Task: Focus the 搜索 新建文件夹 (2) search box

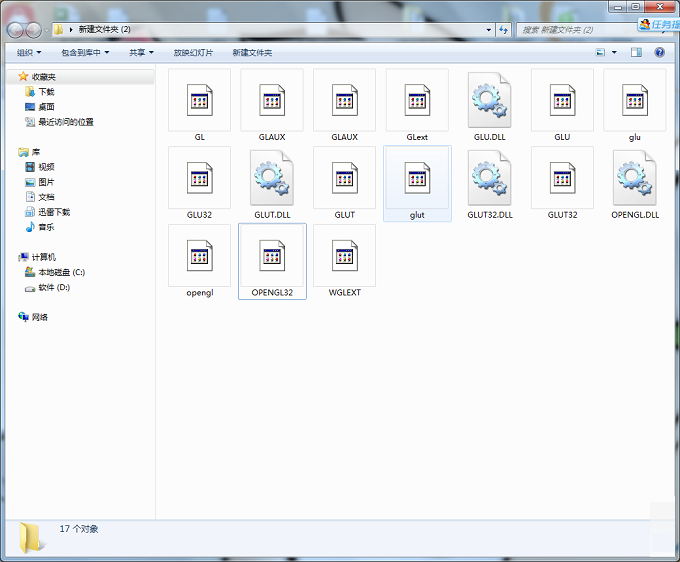Action: coord(579,30)
